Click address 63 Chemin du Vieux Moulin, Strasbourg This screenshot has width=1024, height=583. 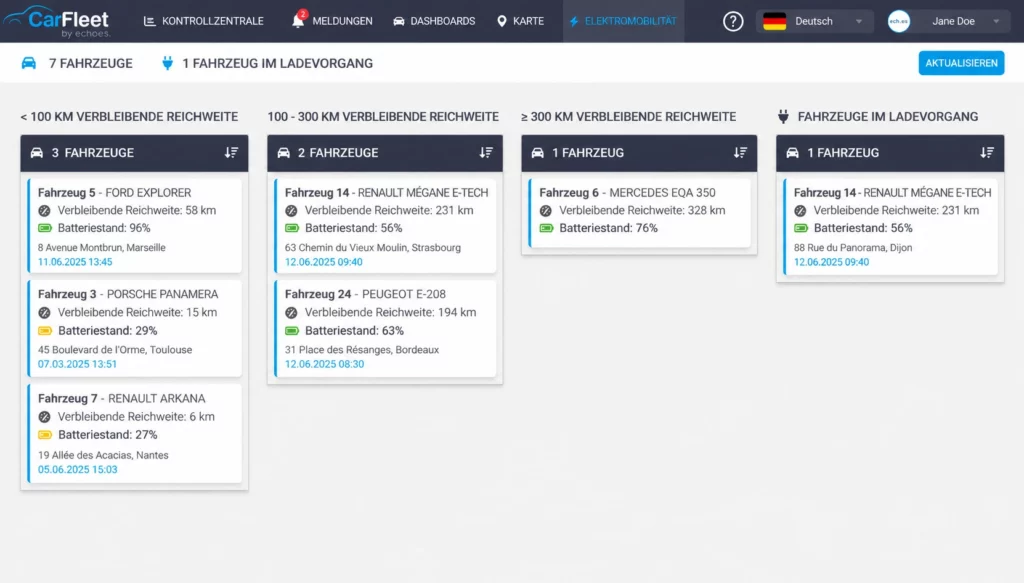(373, 247)
